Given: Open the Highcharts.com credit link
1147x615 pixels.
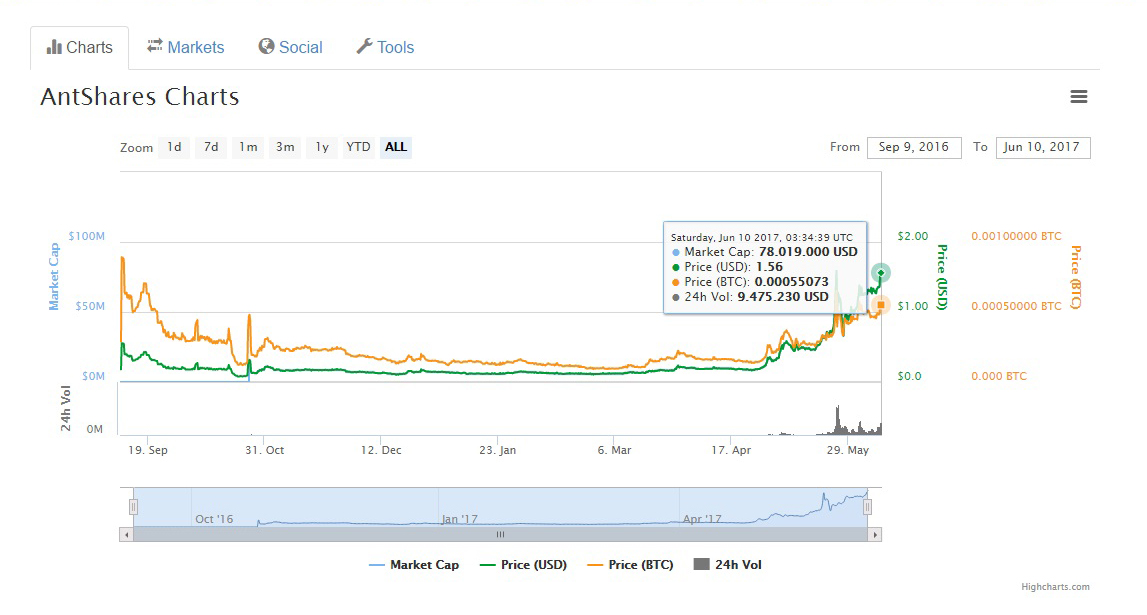Looking at the screenshot, I should [1056, 586].
